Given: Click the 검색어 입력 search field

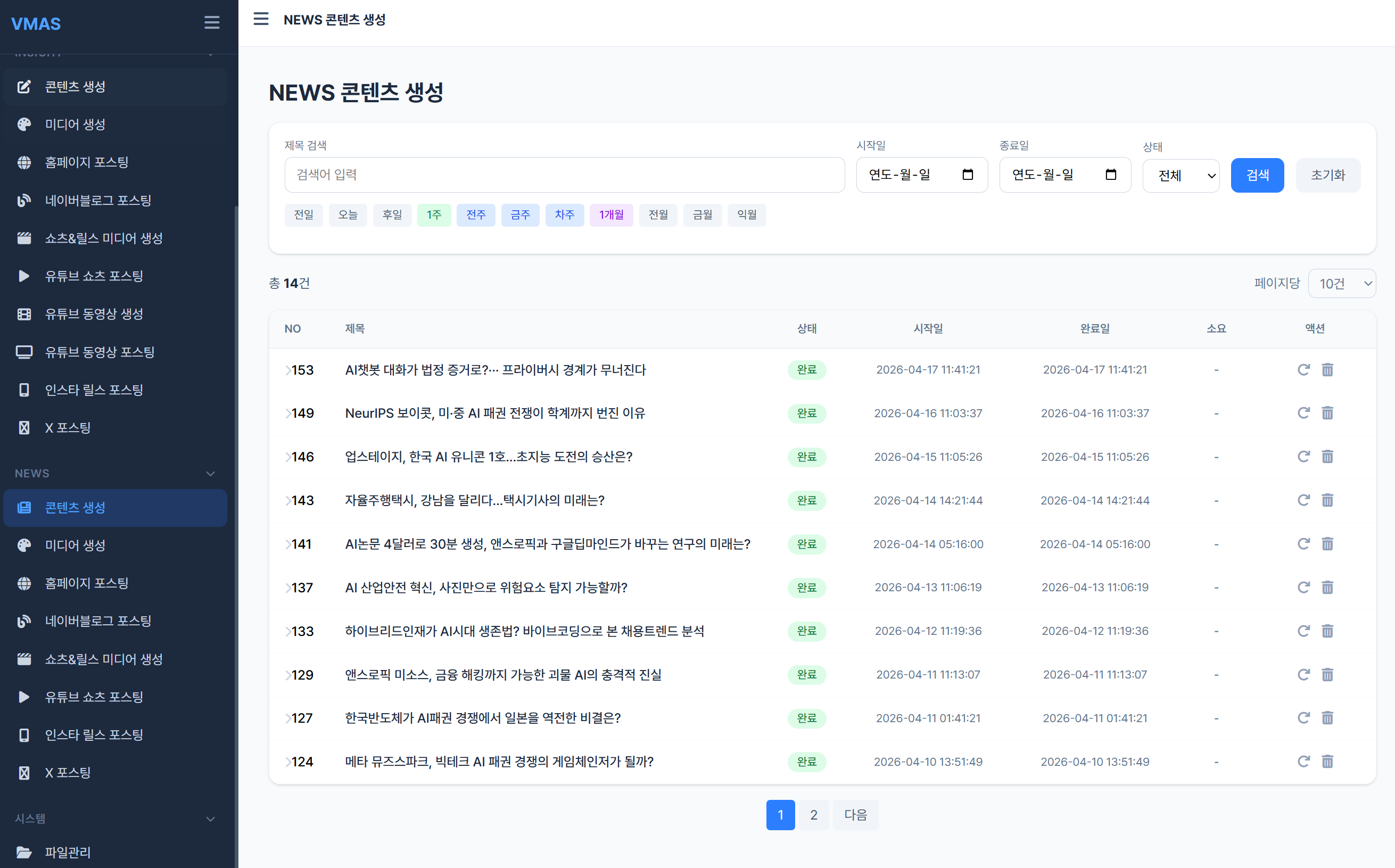Looking at the screenshot, I should pyautogui.click(x=564, y=175).
